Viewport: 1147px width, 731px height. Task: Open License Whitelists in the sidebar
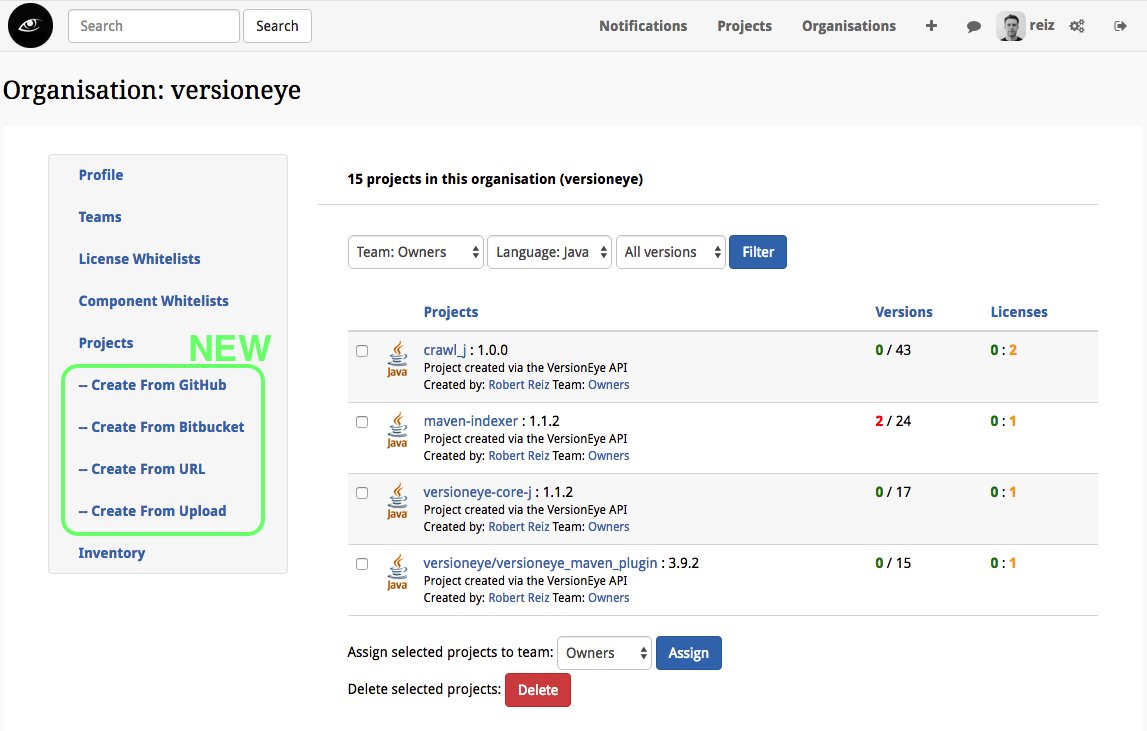pos(140,259)
